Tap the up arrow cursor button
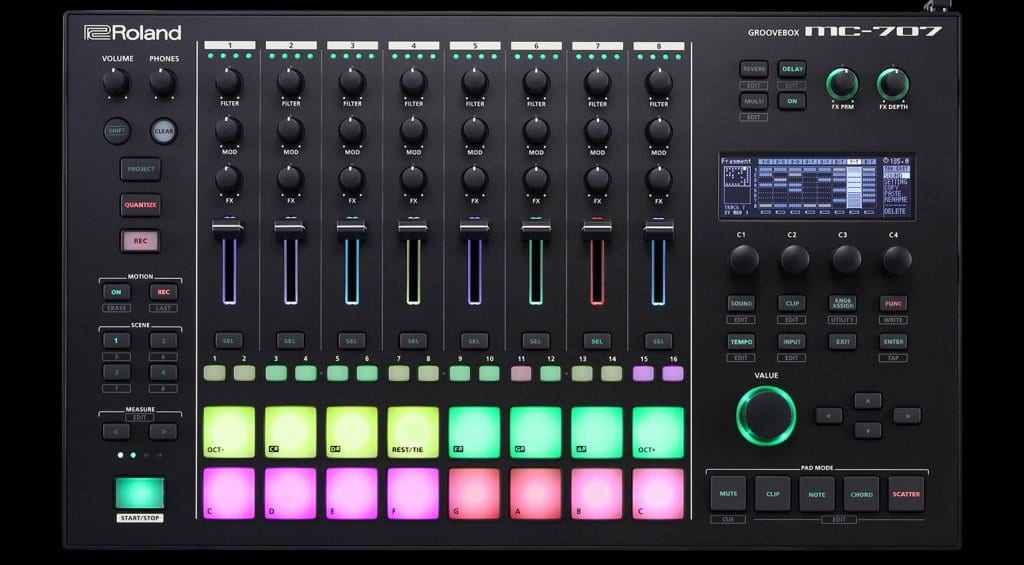1024x565 pixels. click(x=868, y=401)
